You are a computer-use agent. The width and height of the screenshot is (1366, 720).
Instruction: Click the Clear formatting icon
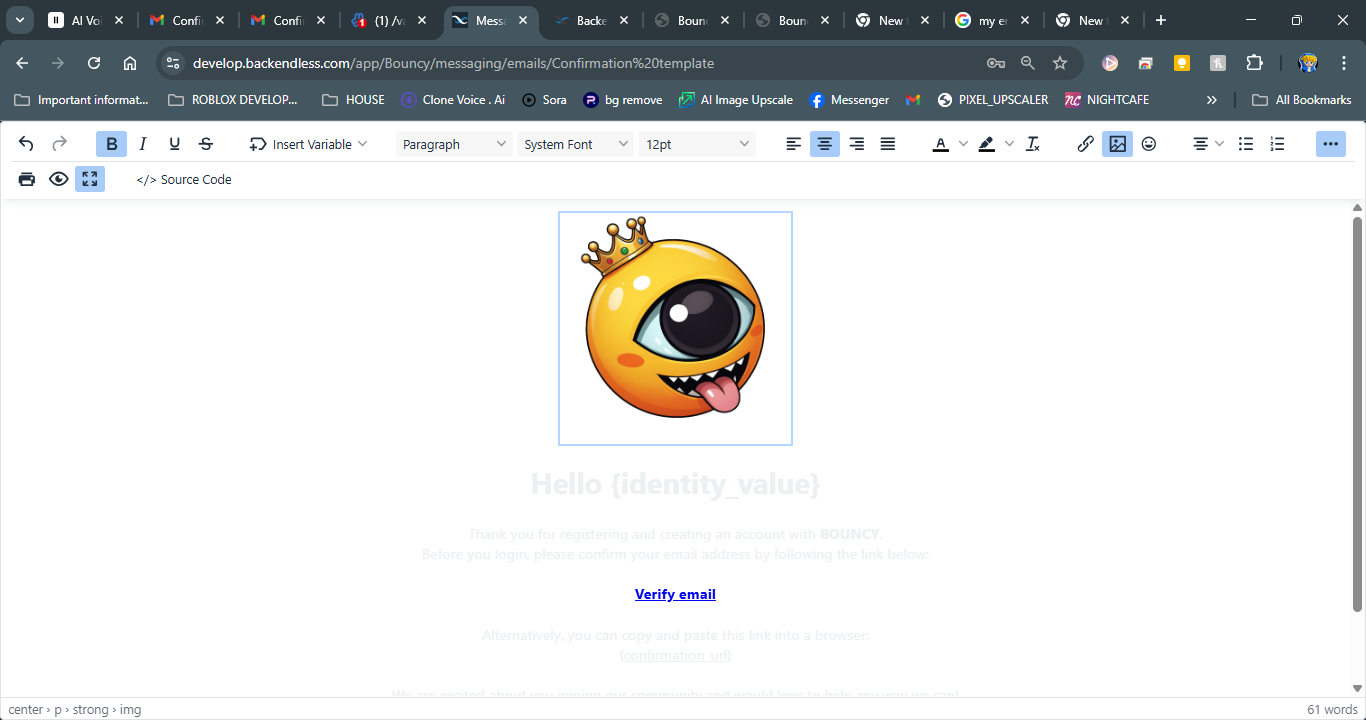coord(1033,144)
